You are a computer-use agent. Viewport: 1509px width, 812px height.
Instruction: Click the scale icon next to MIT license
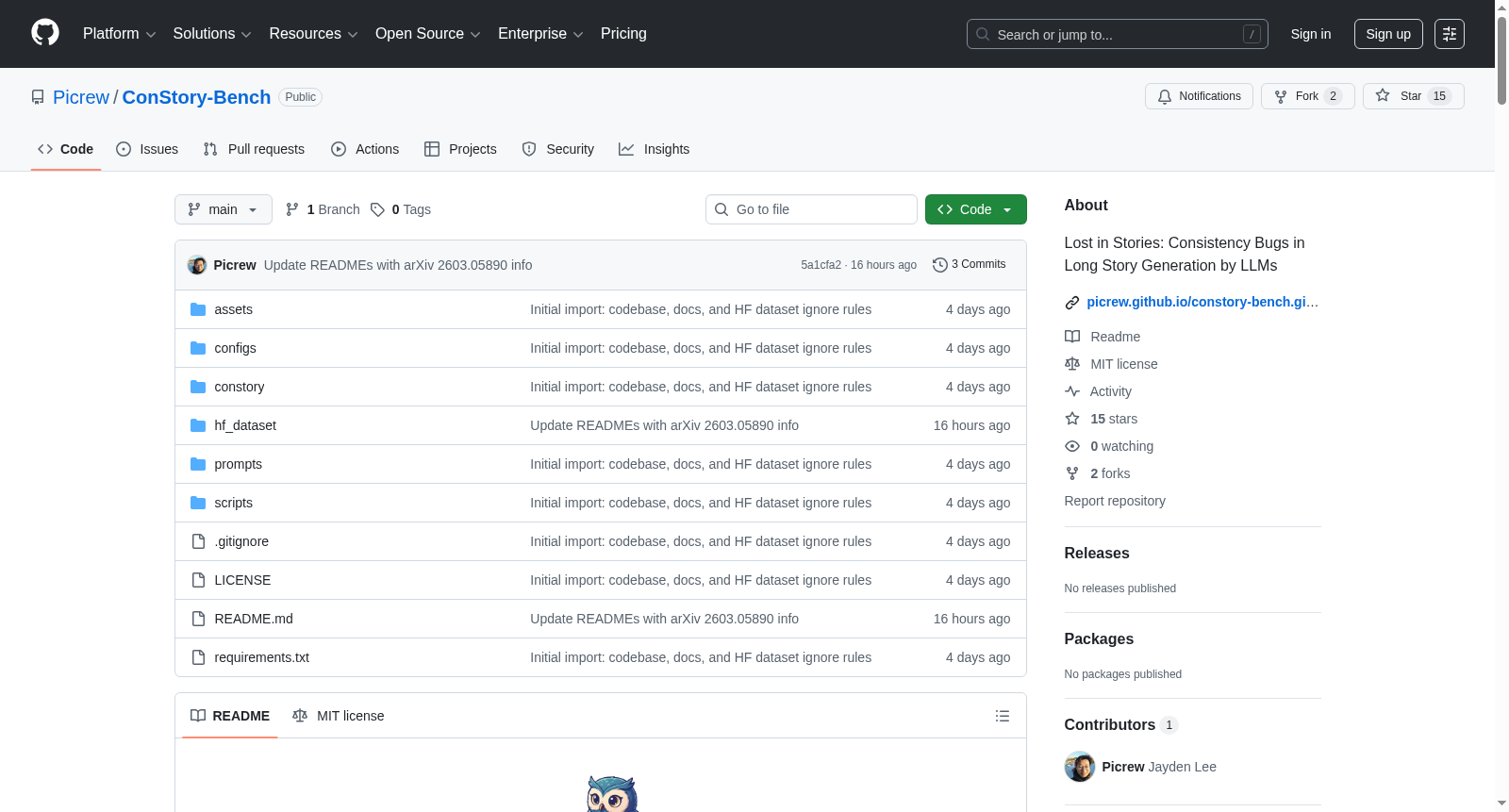pyautogui.click(x=1072, y=364)
